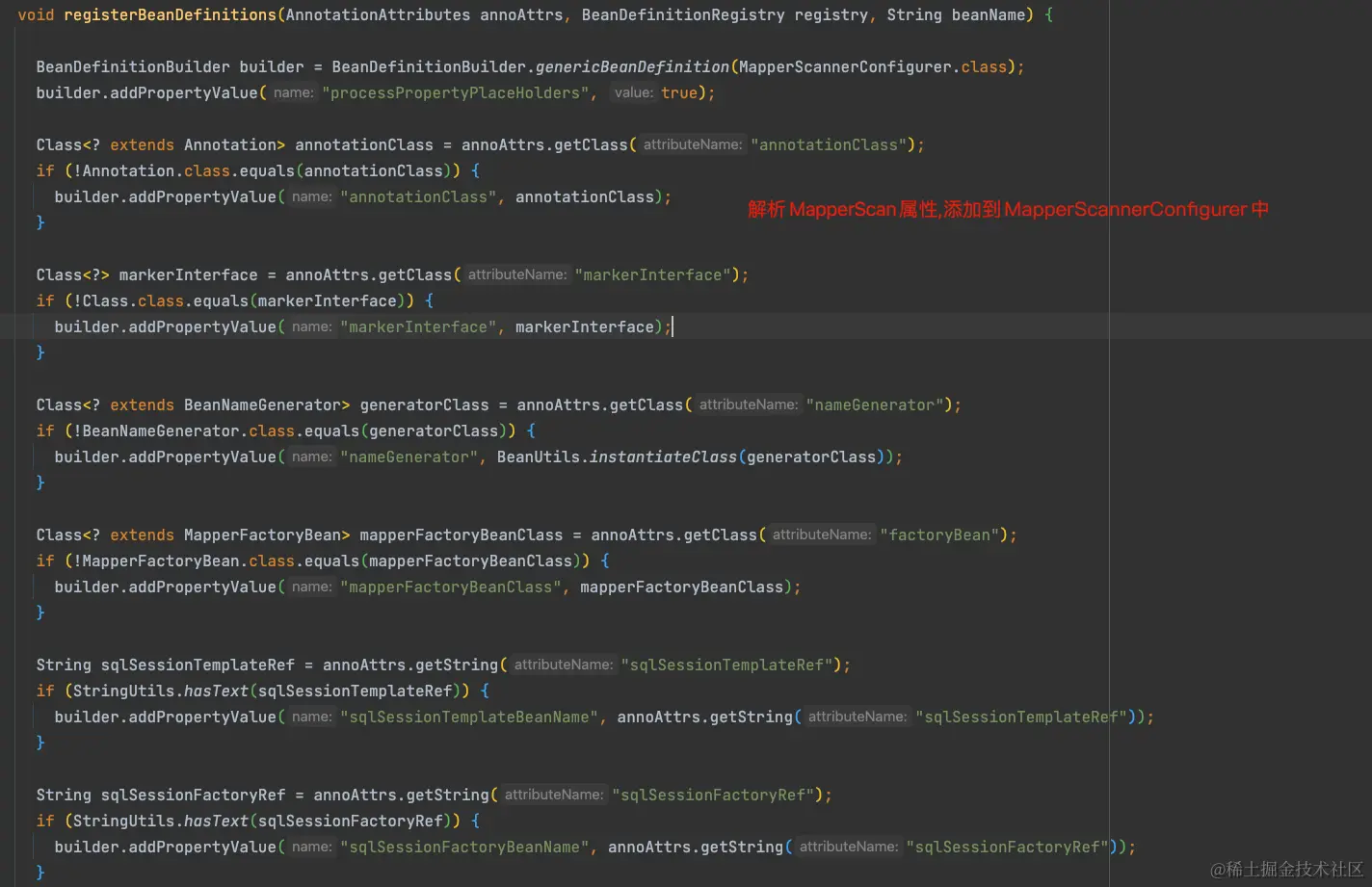Image resolution: width=1372 pixels, height=887 pixels.
Task: Click the extends keyword before BeanNameGenerator
Action: (x=142, y=404)
